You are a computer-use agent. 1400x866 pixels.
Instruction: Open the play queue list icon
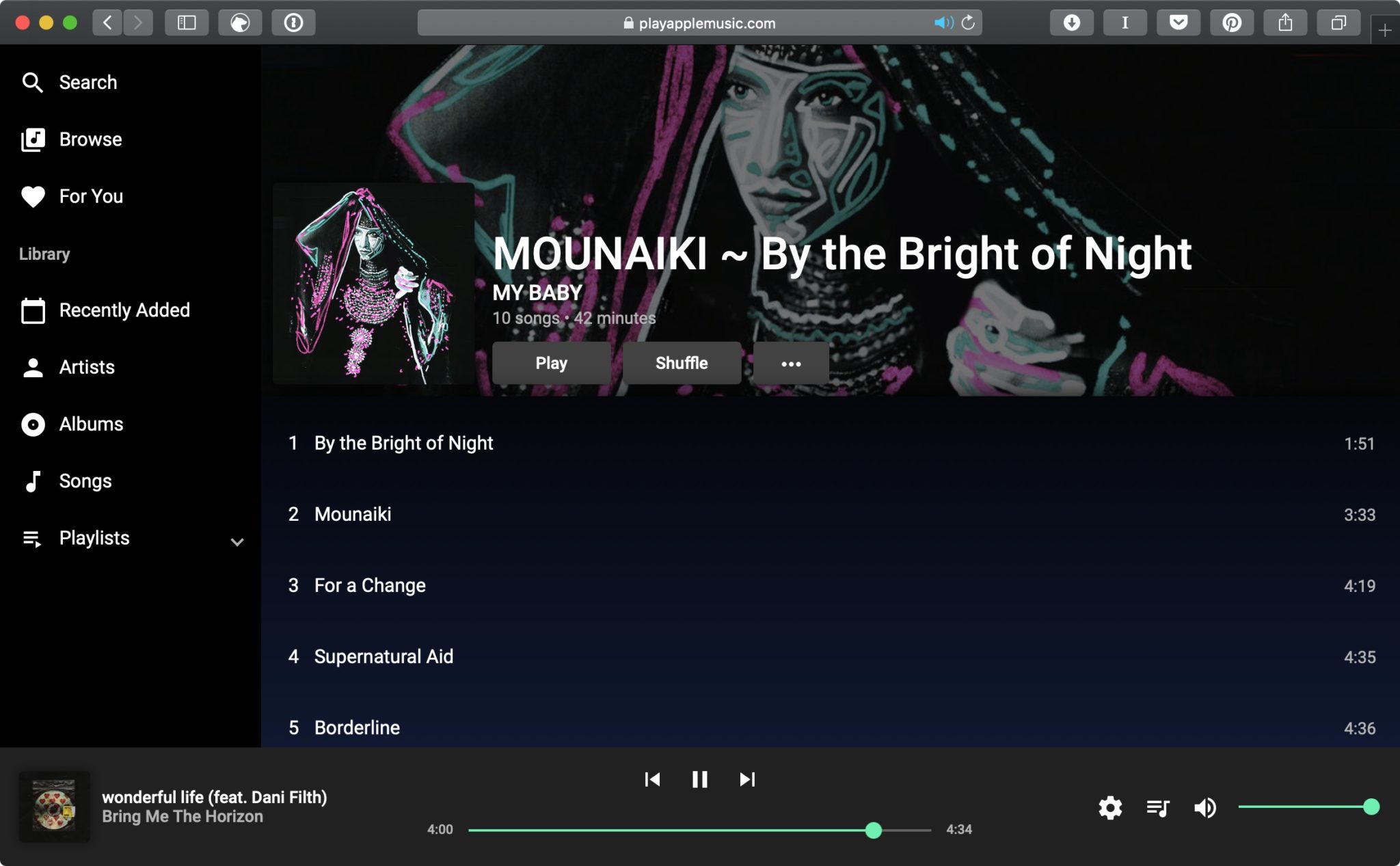1158,808
